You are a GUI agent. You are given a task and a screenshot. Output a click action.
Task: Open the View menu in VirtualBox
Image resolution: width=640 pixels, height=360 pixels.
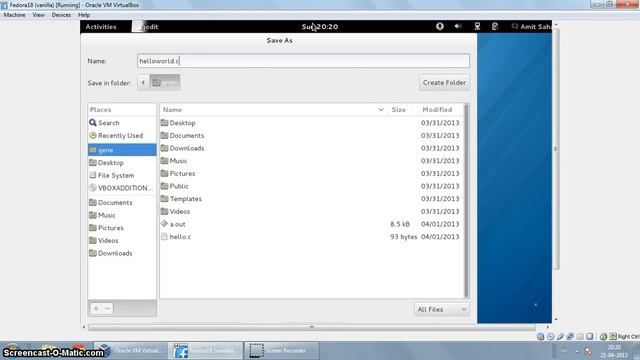click(38, 15)
